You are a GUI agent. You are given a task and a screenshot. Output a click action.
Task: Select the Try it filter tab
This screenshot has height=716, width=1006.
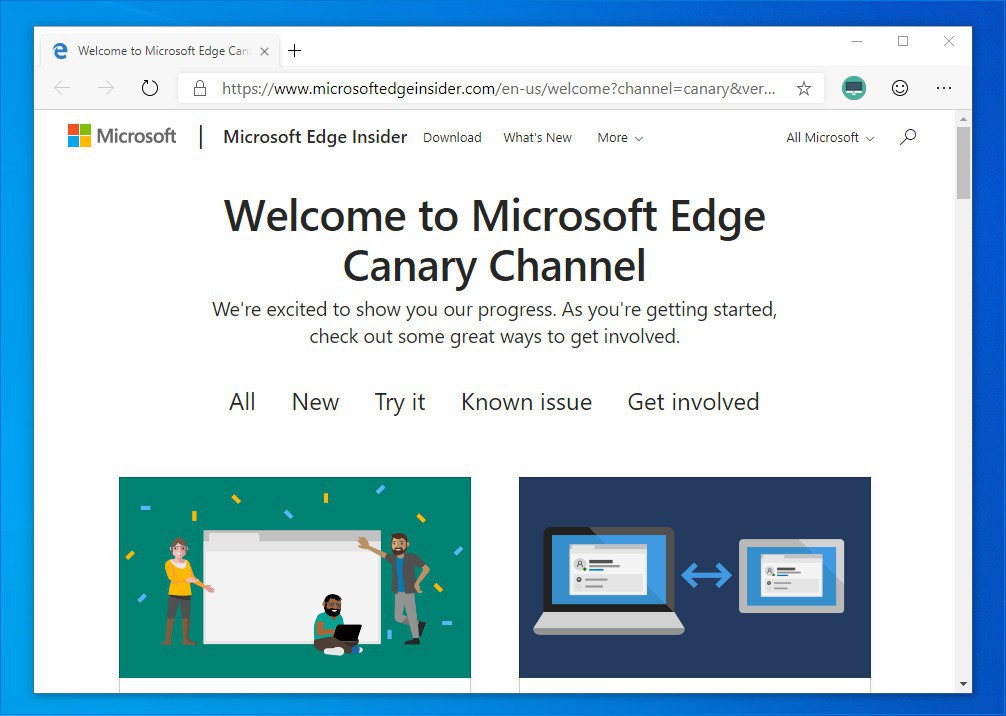(400, 403)
